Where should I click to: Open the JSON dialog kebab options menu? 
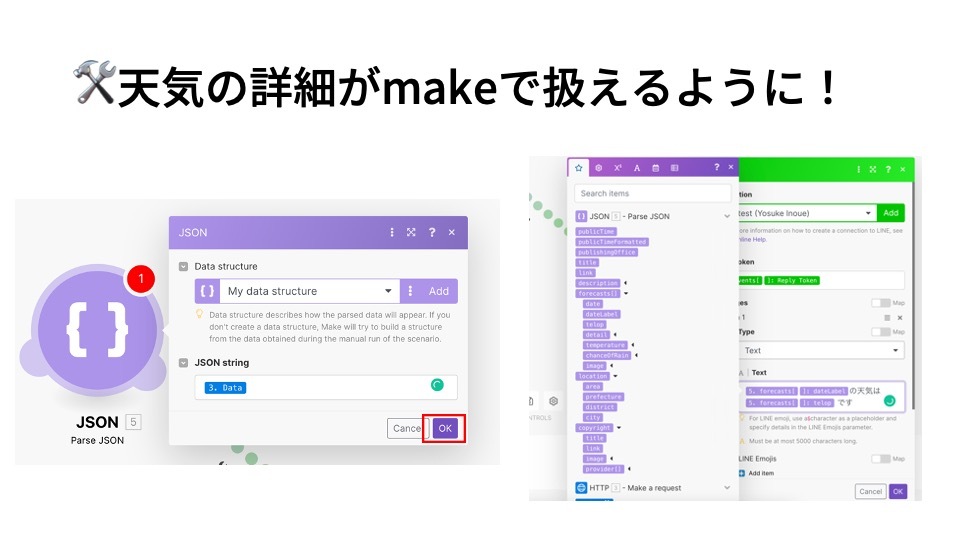tap(392, 233)
